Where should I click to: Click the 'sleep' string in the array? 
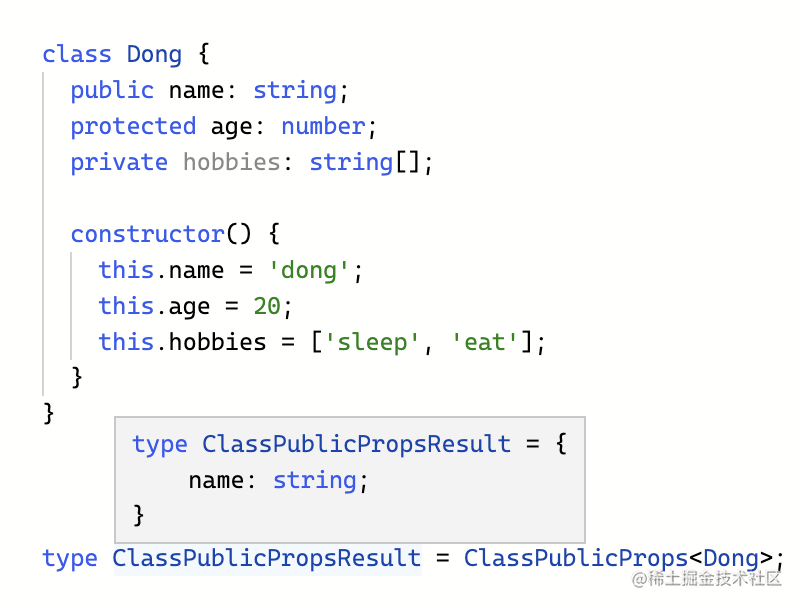[371, 342]
